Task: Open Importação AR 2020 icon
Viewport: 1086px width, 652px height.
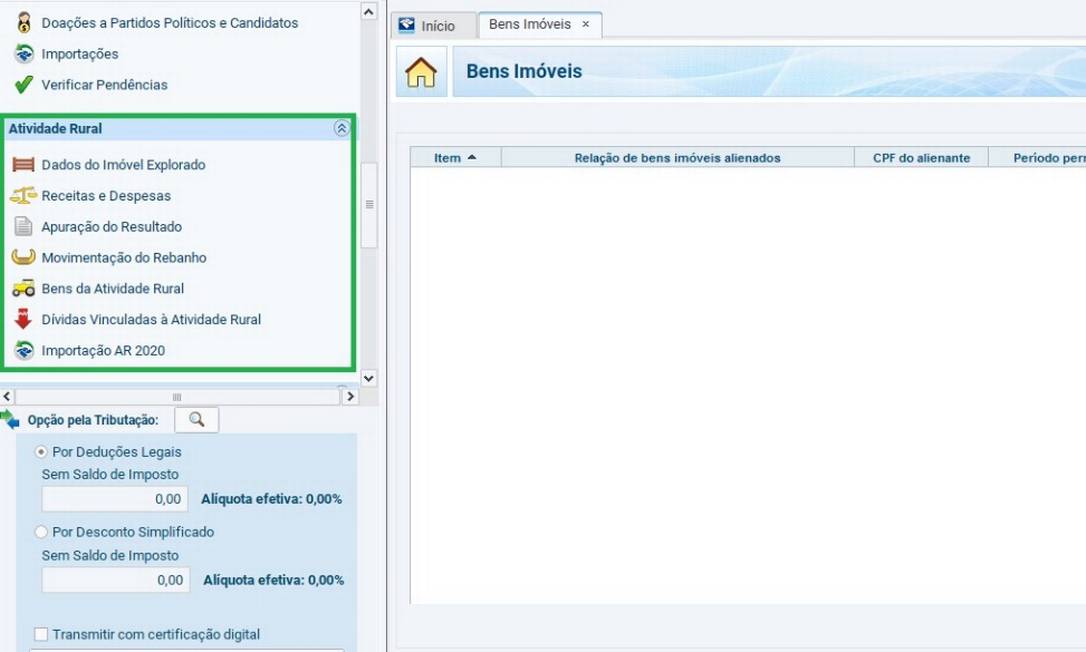Action: [x=23, y=351]
